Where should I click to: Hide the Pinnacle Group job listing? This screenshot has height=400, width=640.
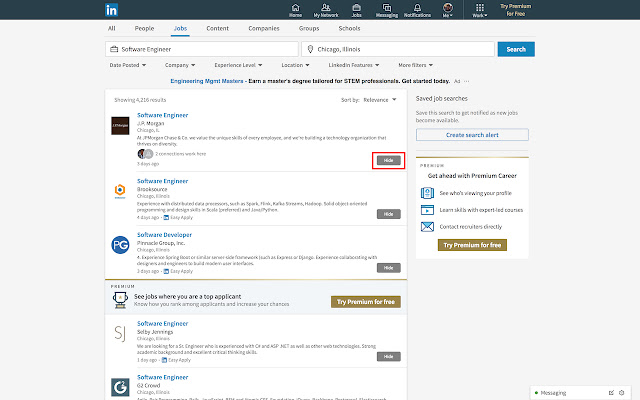click(x=389, y=268)
